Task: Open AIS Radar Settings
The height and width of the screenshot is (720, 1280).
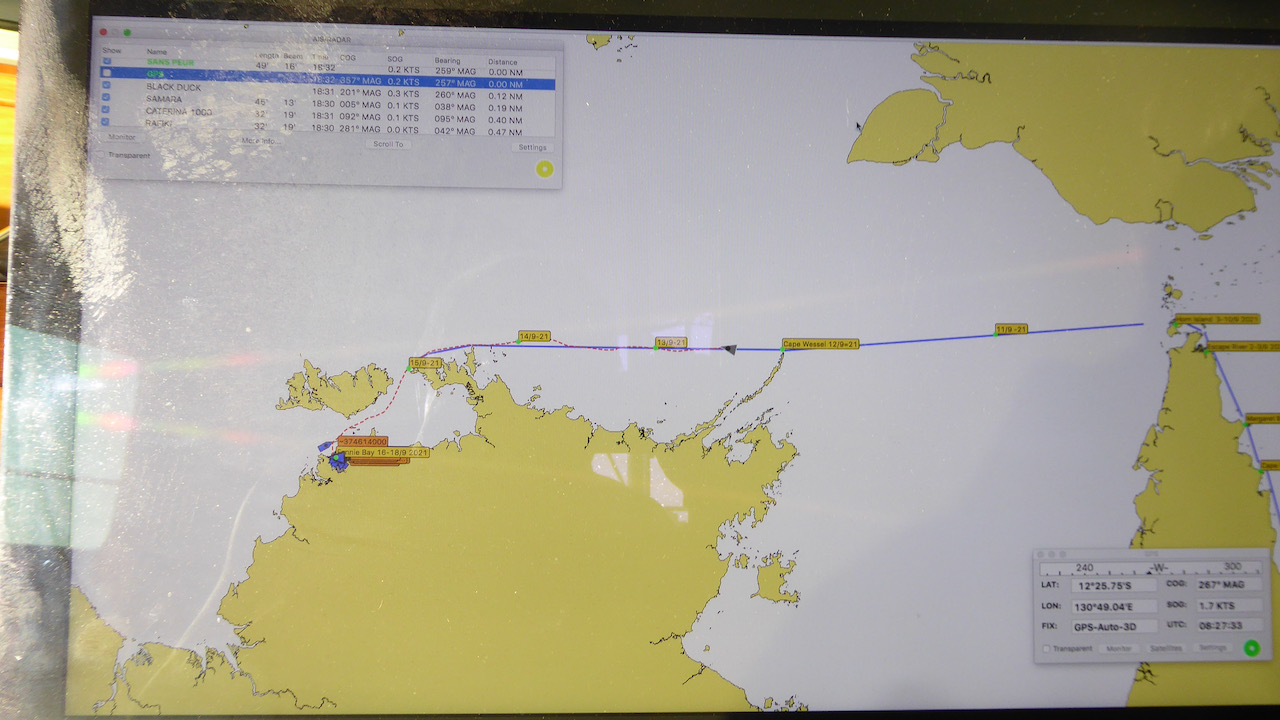Action: 532,148
